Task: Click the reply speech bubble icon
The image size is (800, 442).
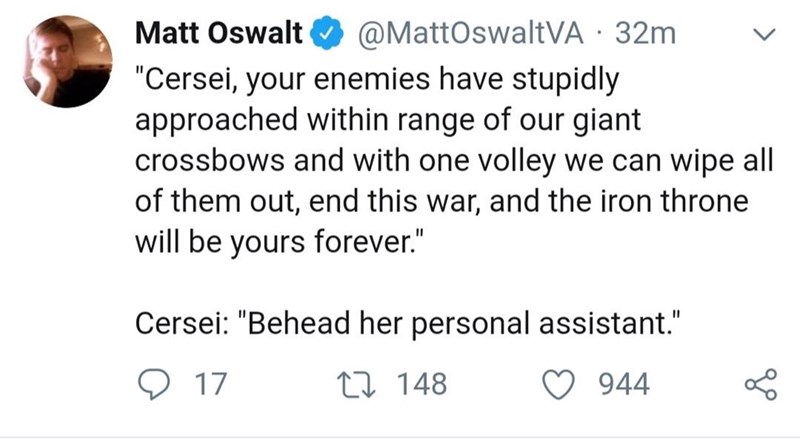Action: pyautogui.click(x=154, y=385)
